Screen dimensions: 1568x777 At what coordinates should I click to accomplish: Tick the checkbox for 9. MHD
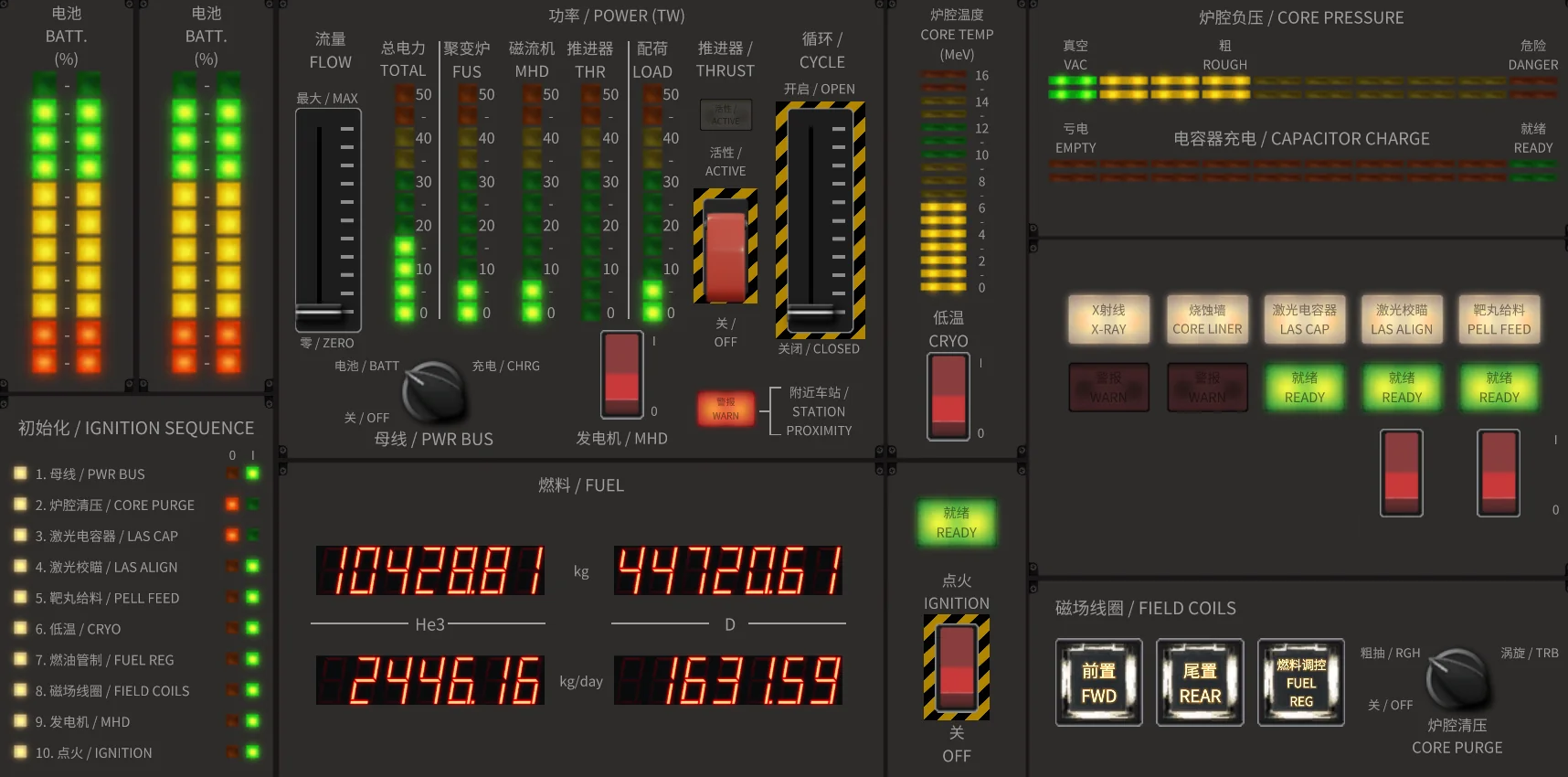click(x=20, y=721)
